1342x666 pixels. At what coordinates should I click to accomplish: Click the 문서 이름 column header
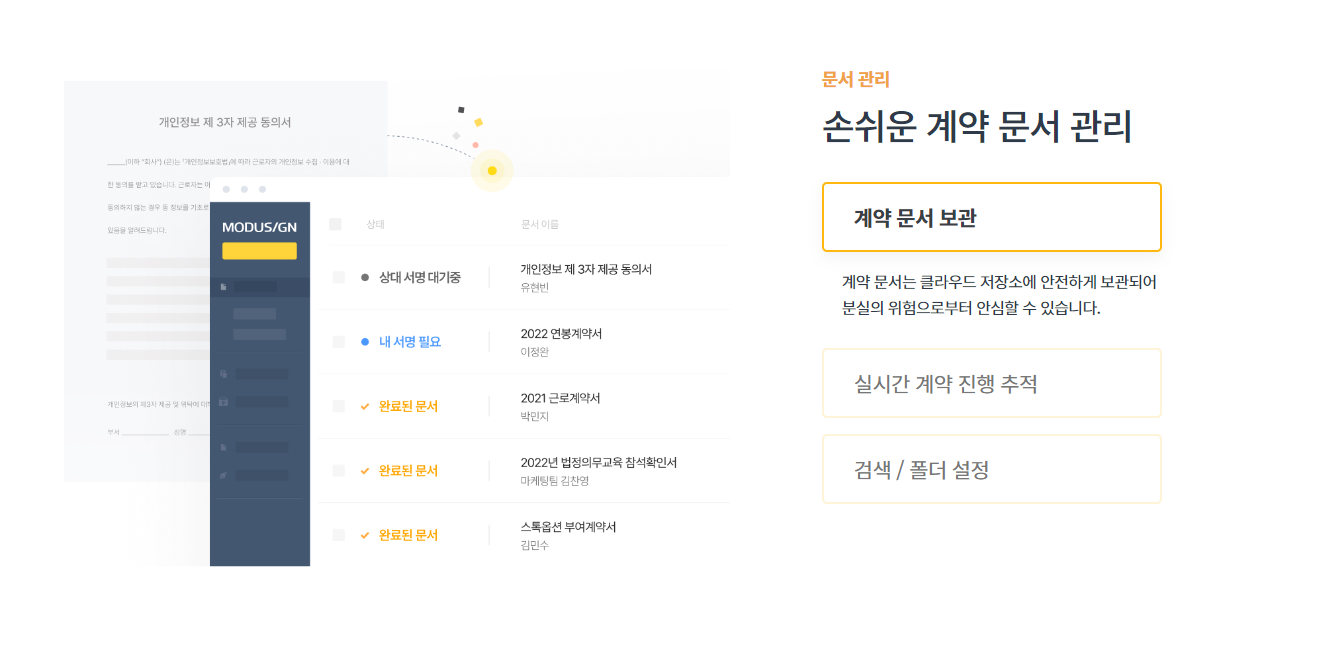[540, 225]
